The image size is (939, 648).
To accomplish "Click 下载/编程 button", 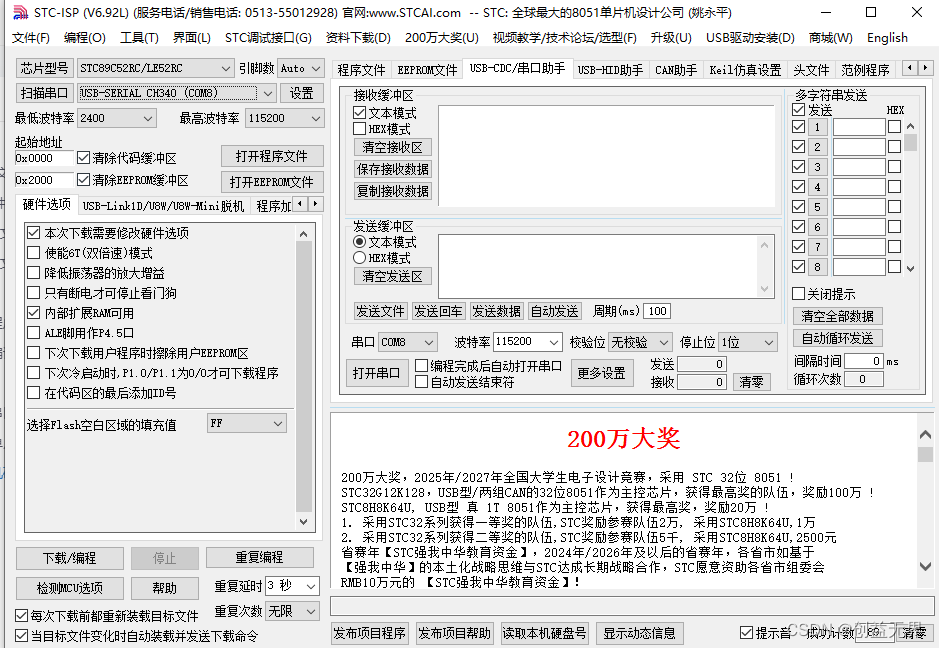I will tap(69, 558).
